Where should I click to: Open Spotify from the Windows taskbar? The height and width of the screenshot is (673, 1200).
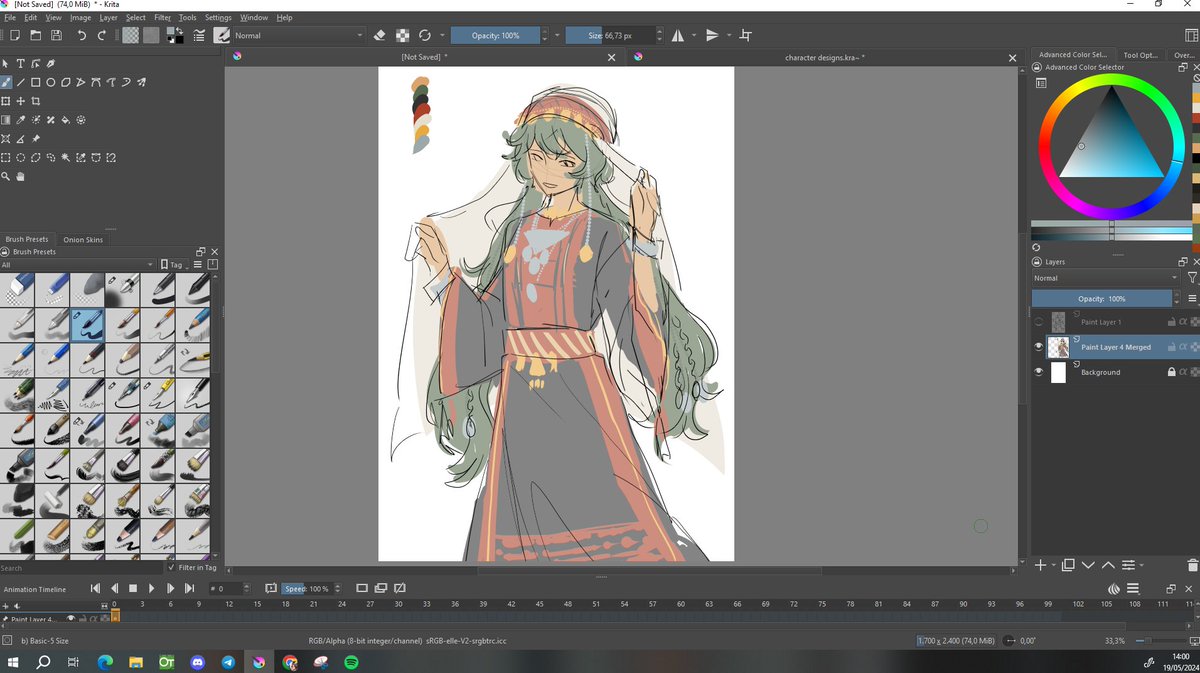pyautogui.click(x=352, y=662)
